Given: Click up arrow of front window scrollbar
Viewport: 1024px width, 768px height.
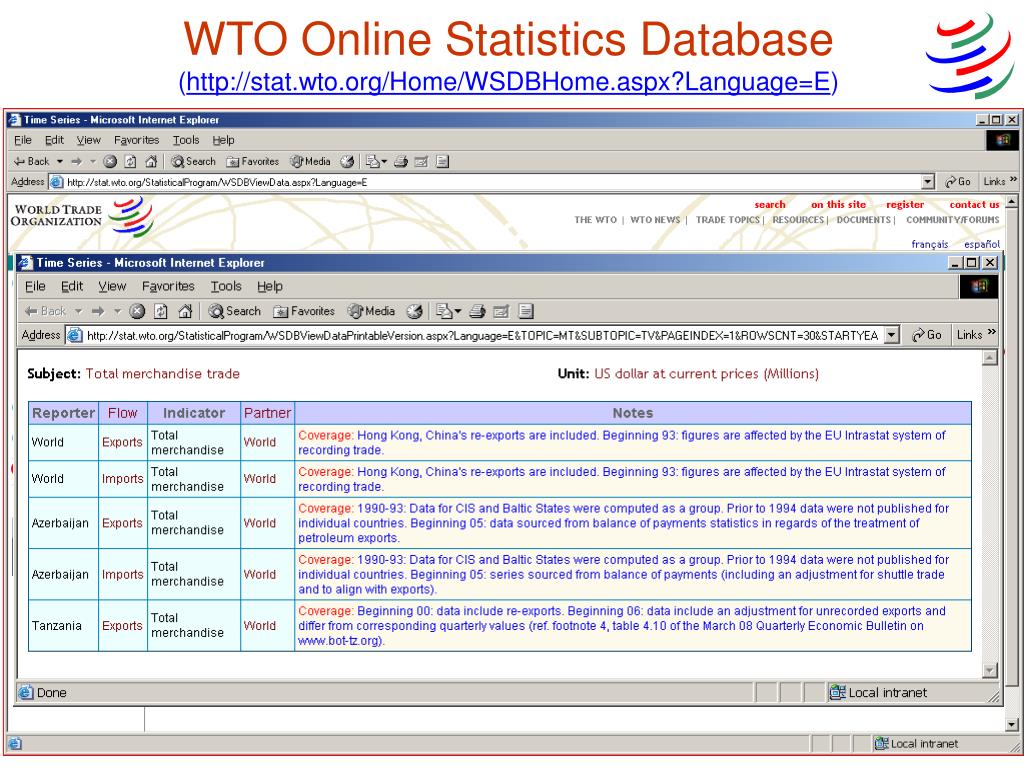Looking at the screenshot, I should pyautogui.click(x=990, y=358).
